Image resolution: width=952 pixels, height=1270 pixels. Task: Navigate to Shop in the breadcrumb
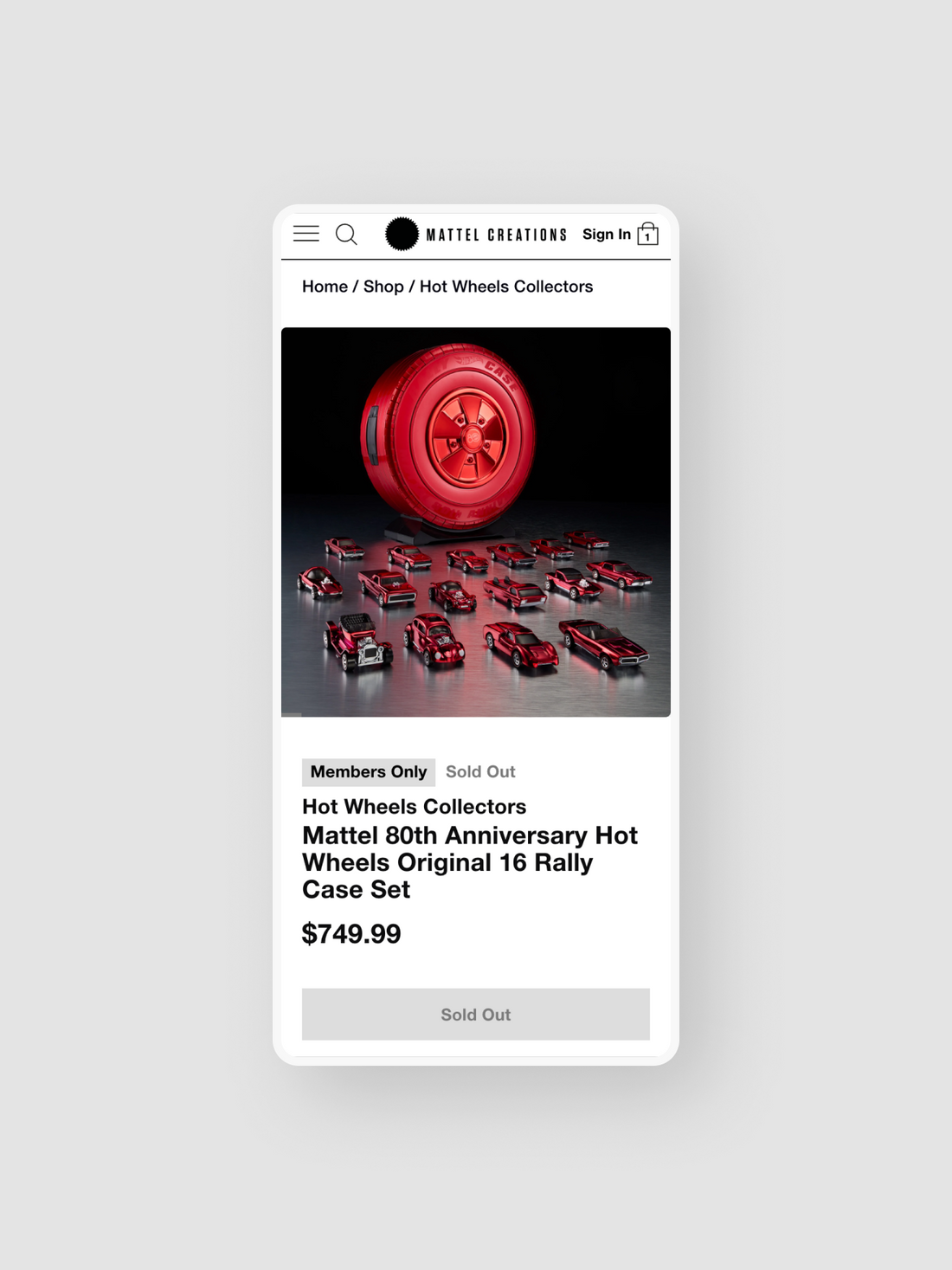click(383, 287)
